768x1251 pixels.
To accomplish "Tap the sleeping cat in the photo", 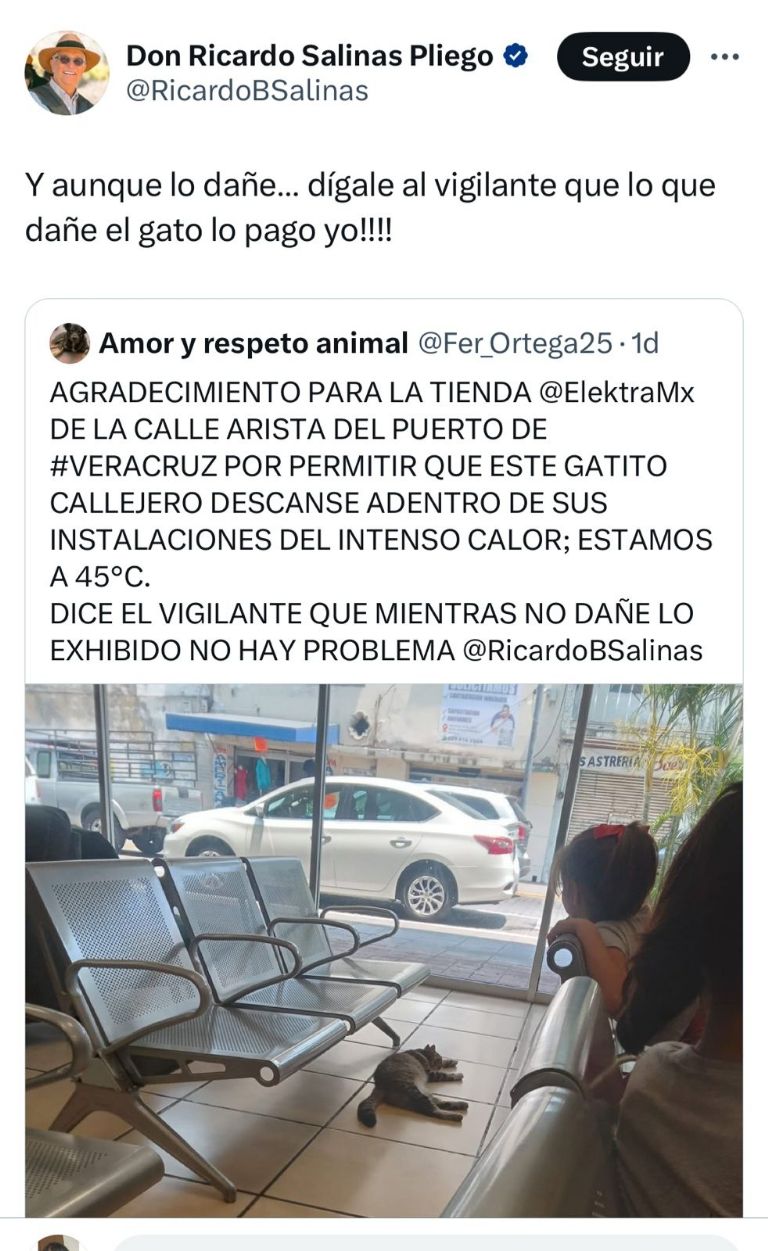I will (412, 1084).
